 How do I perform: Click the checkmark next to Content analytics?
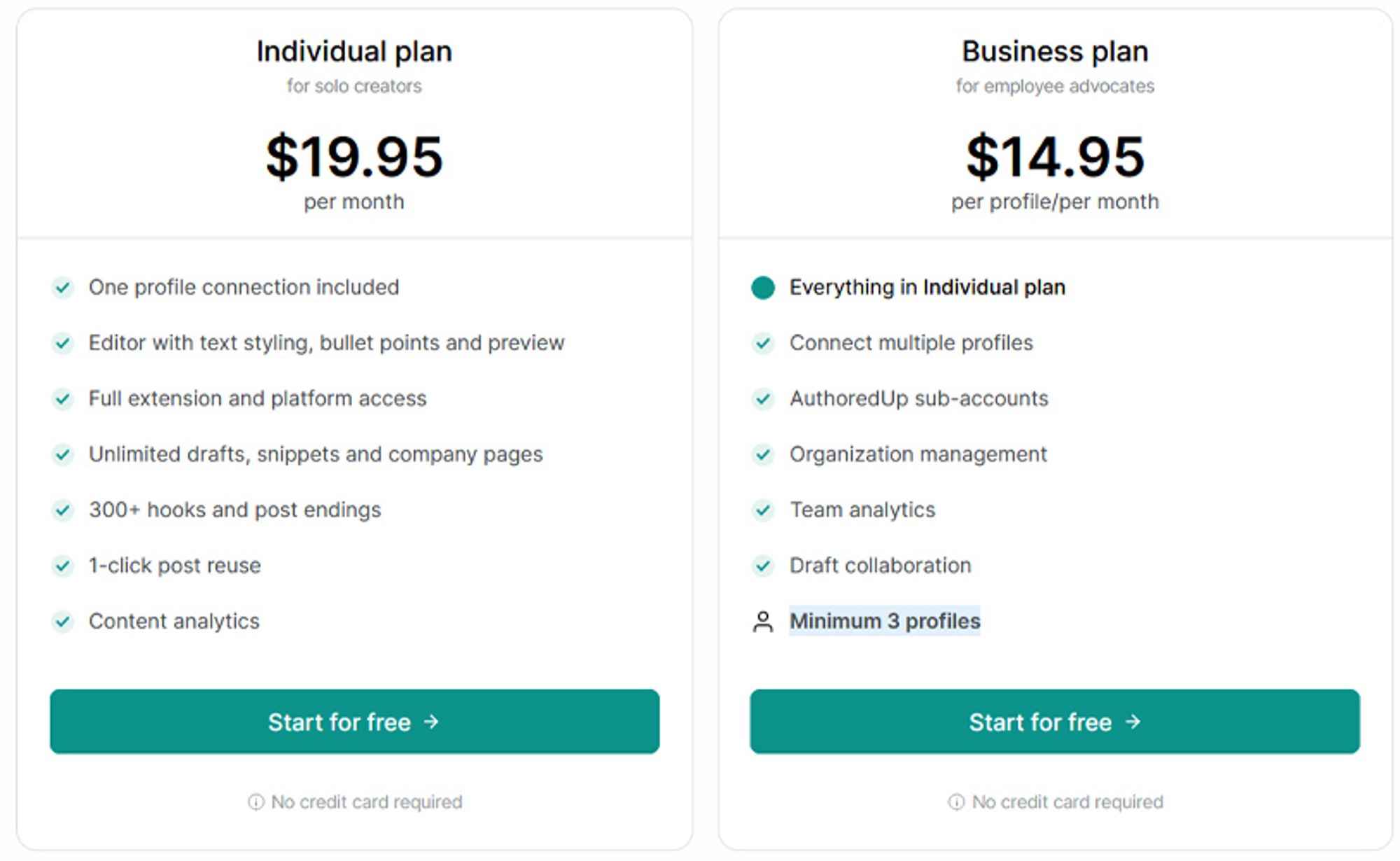63,622
